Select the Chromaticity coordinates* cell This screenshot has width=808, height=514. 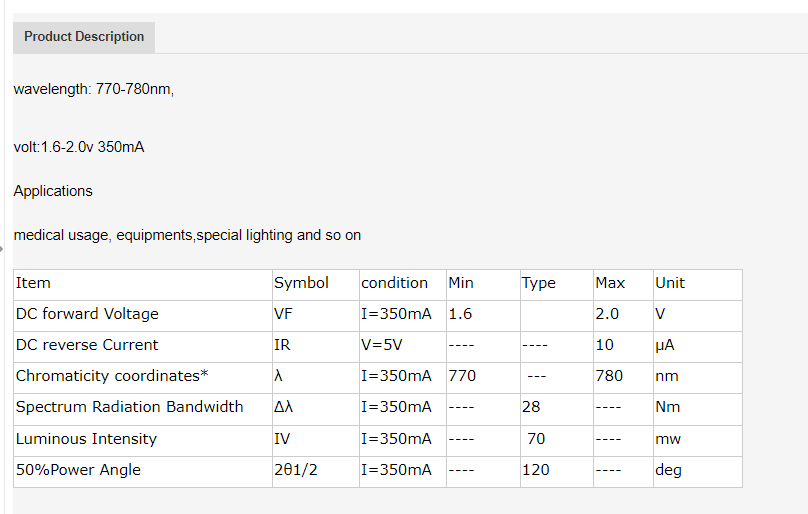click(143, 378)
